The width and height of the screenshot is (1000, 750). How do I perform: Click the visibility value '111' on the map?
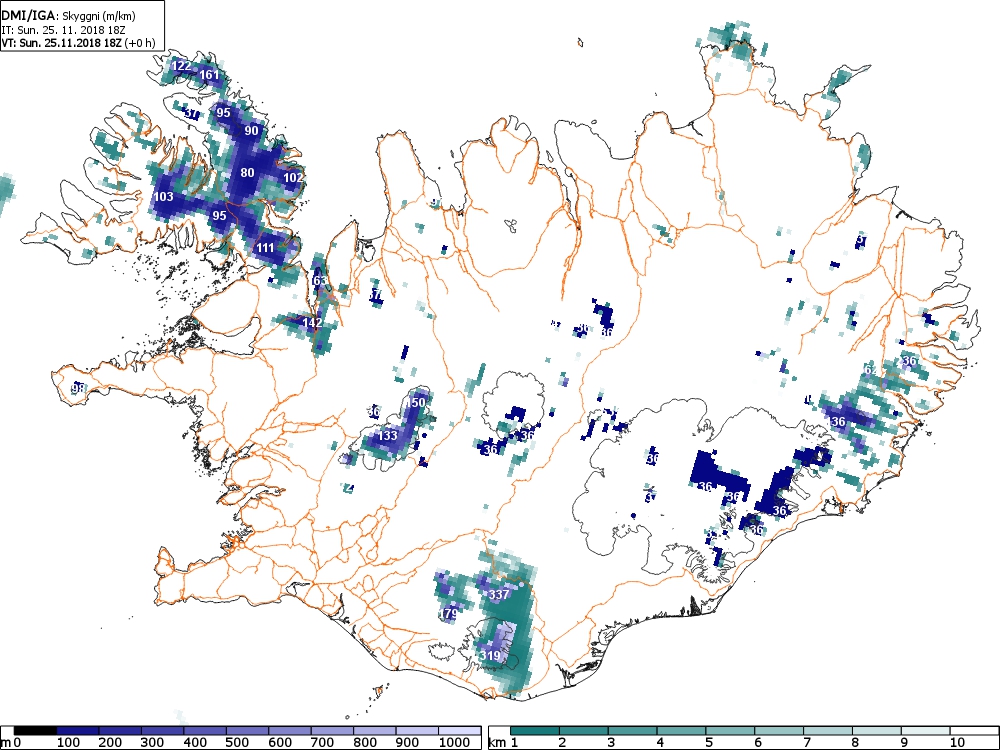(x=265, y=248)
